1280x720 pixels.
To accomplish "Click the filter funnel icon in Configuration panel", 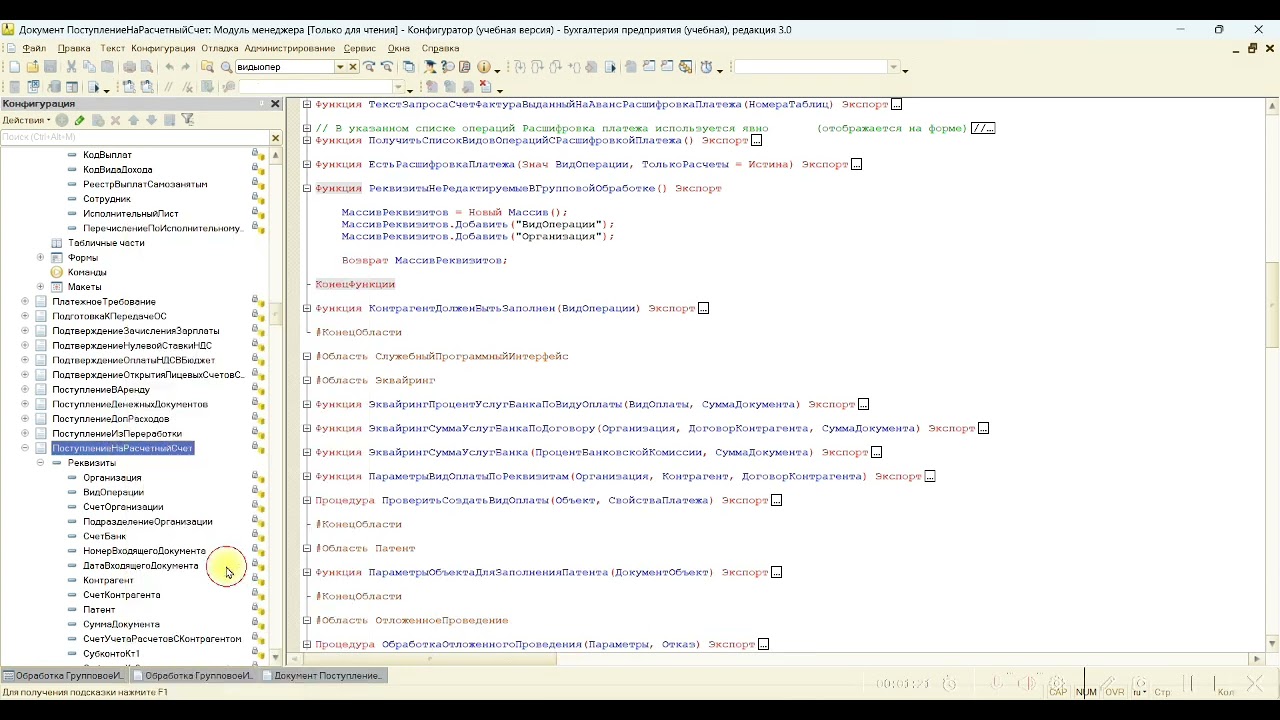I will pyautogui.click(x=187, y=120).
